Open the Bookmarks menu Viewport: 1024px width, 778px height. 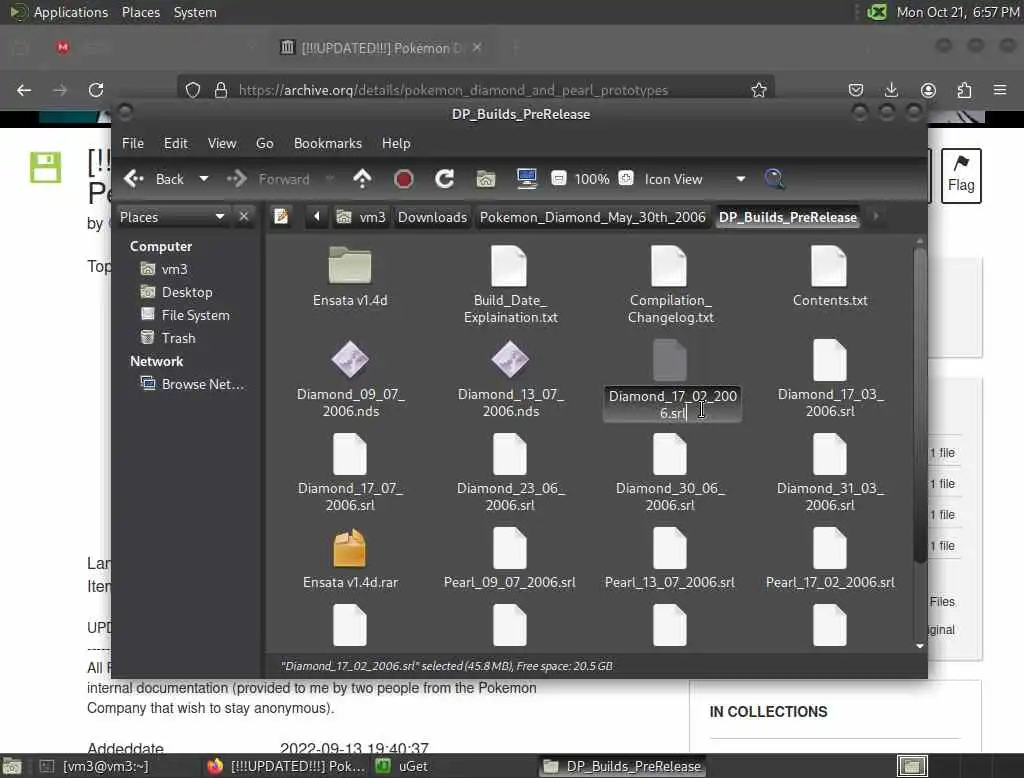pos(328,143)
